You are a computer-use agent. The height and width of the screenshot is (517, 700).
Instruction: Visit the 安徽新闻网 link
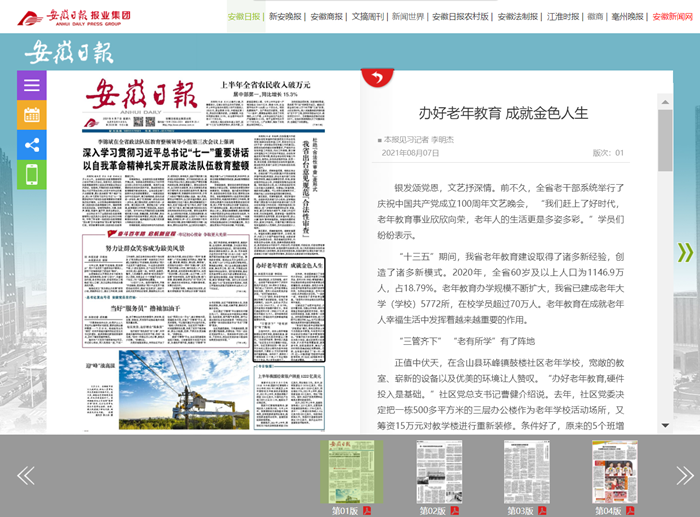[672, 17]
